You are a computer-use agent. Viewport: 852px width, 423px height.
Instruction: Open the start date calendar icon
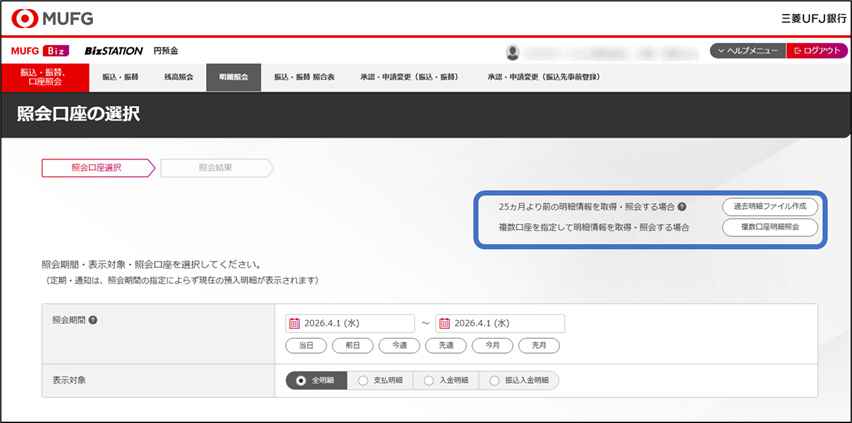(x=294, y=323)
